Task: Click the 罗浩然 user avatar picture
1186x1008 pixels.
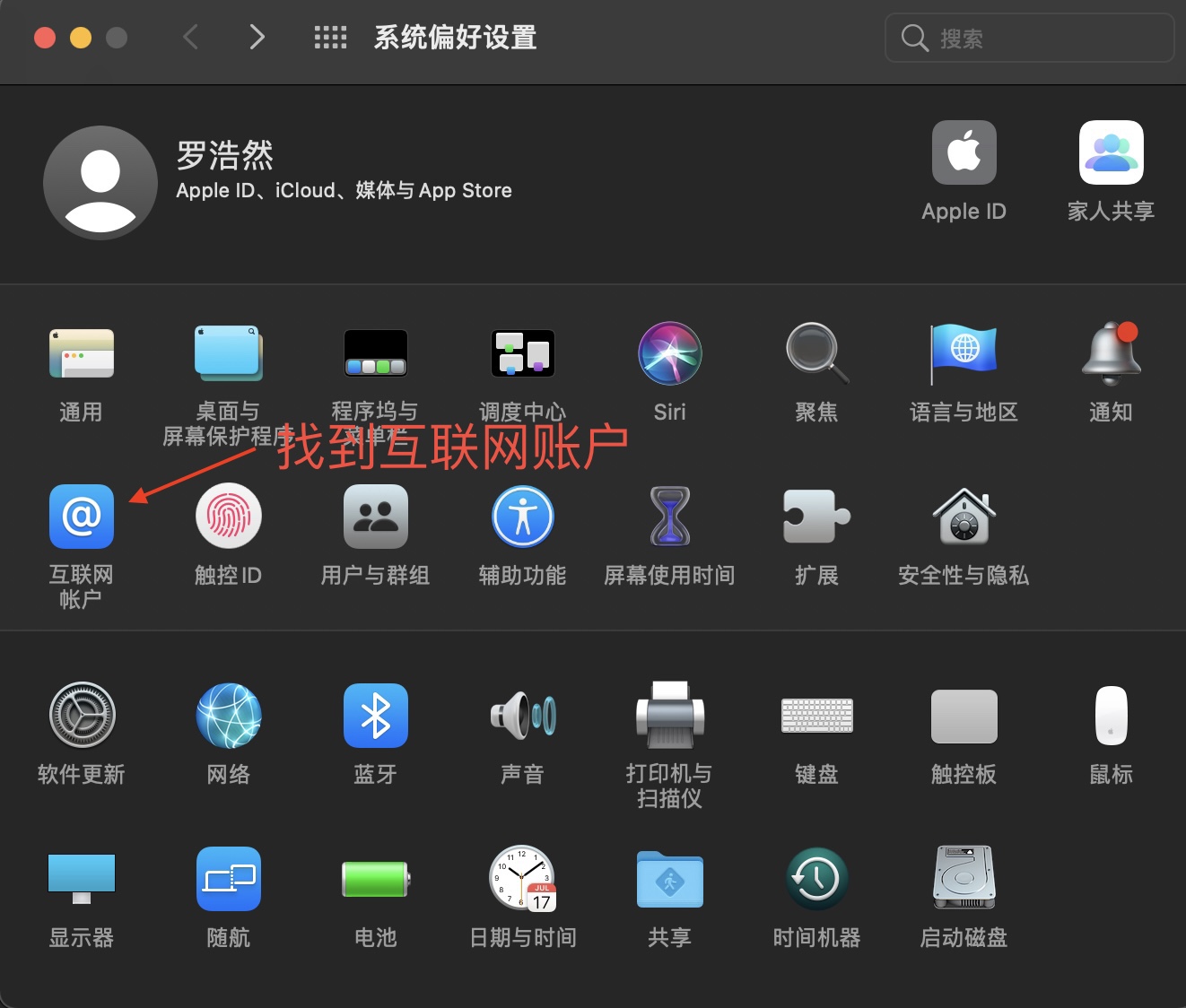Action: pyautogui.click(x=100, y=183)
